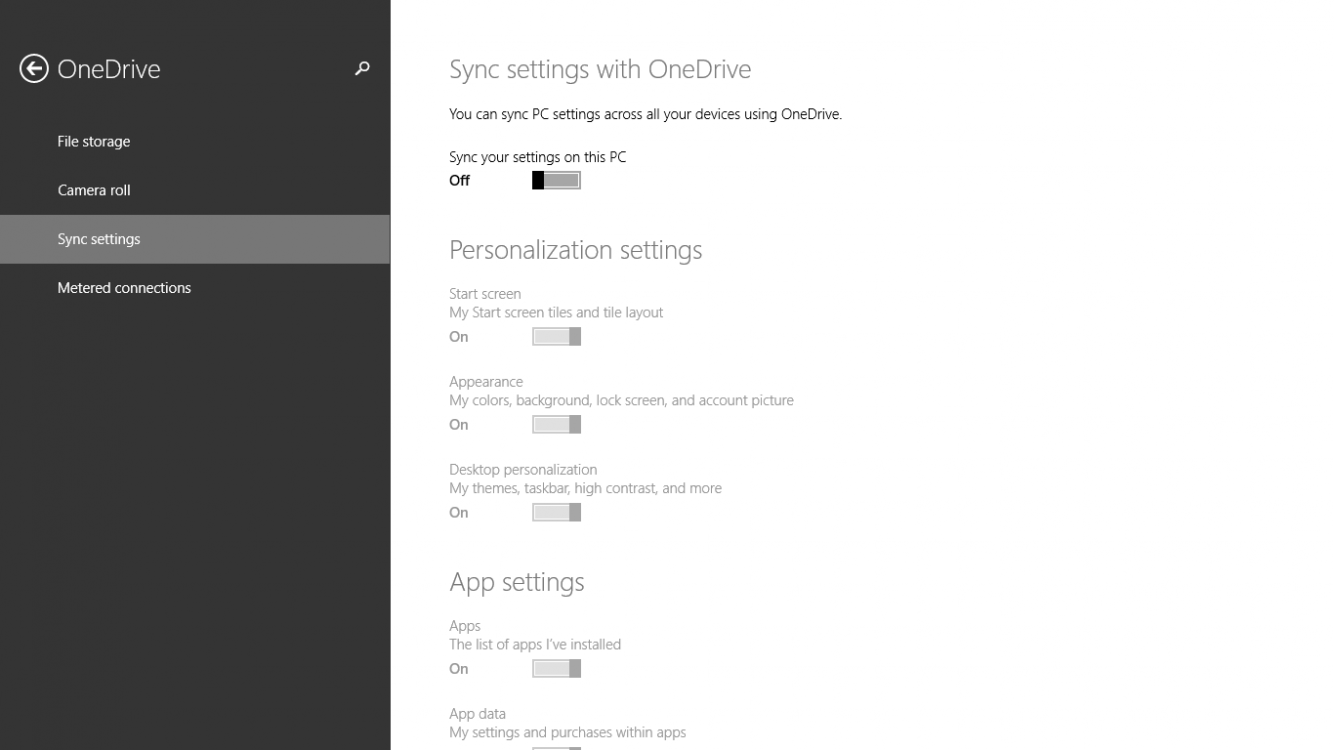Image resolution: width=1334 pixels, height=750 pixels.
Task: Toggle the Start screen sync switch
Action: (556, 337)
